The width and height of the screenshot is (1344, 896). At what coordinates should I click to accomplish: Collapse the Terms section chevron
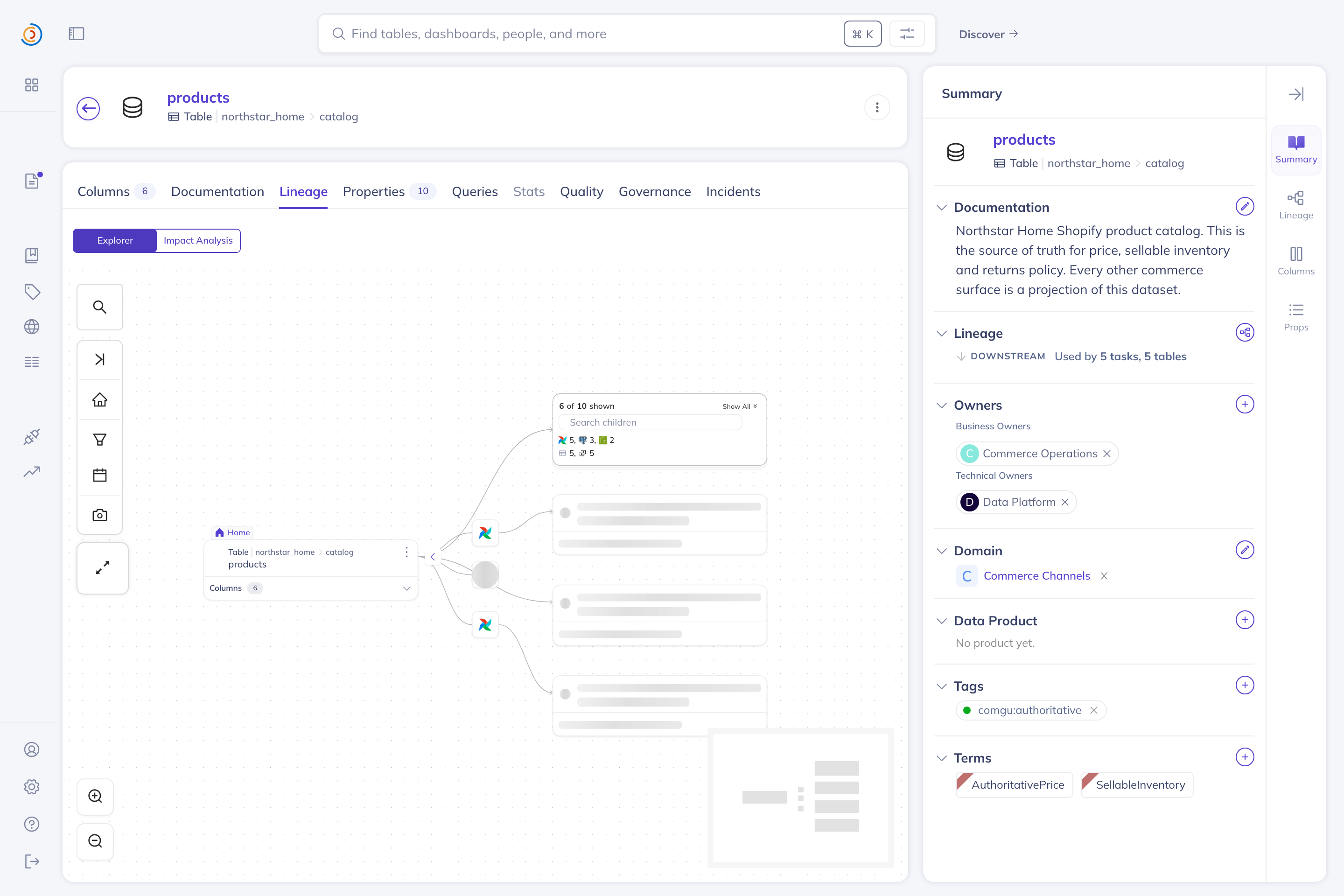tap(942, 758)
